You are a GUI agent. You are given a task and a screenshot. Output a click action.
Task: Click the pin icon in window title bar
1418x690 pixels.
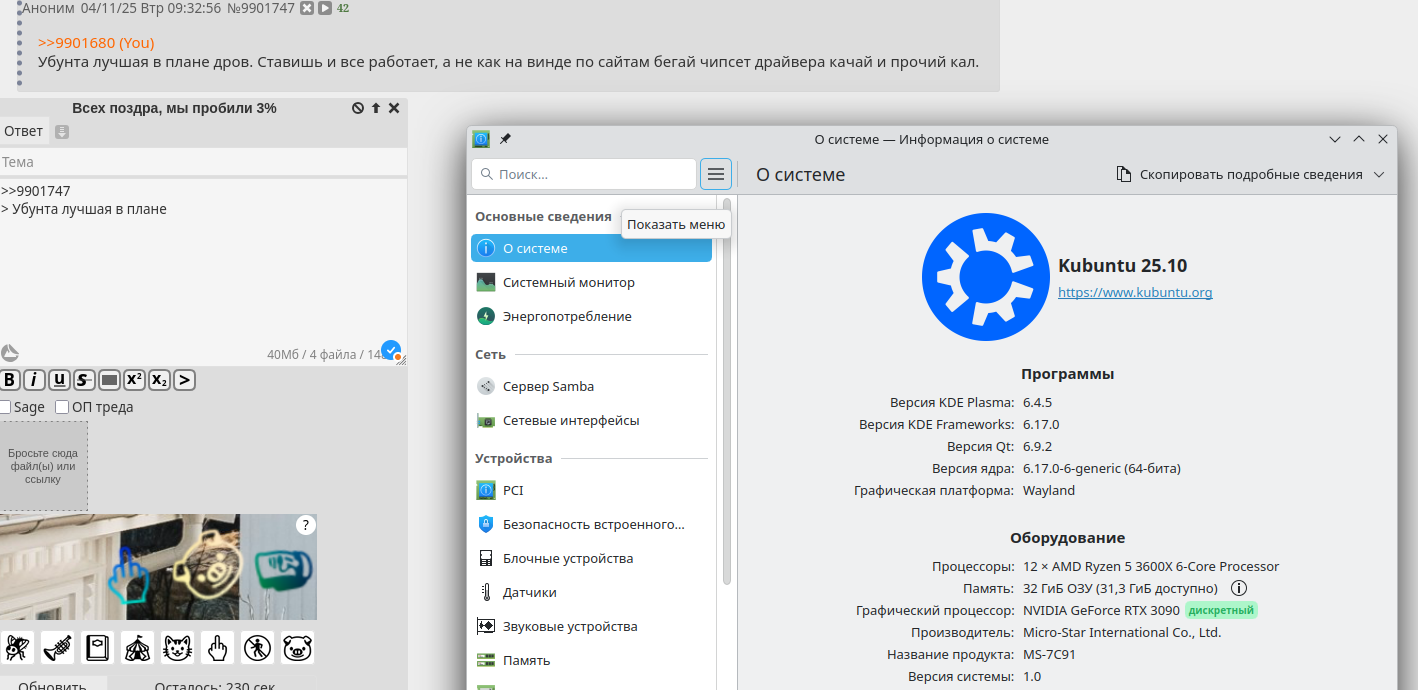click(x=505, y=139)
